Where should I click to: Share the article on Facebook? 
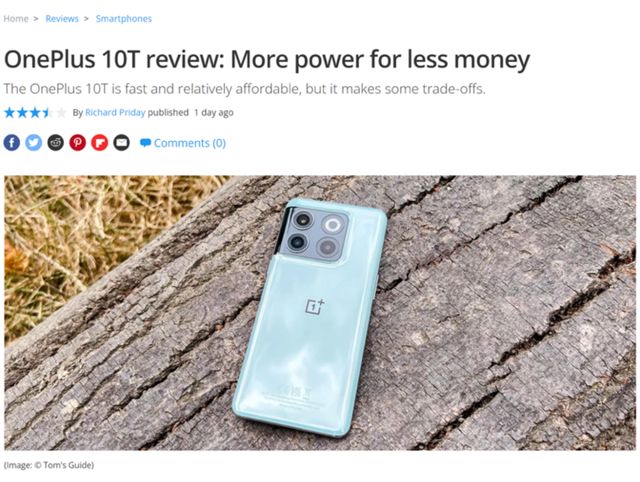coord(12,143)
